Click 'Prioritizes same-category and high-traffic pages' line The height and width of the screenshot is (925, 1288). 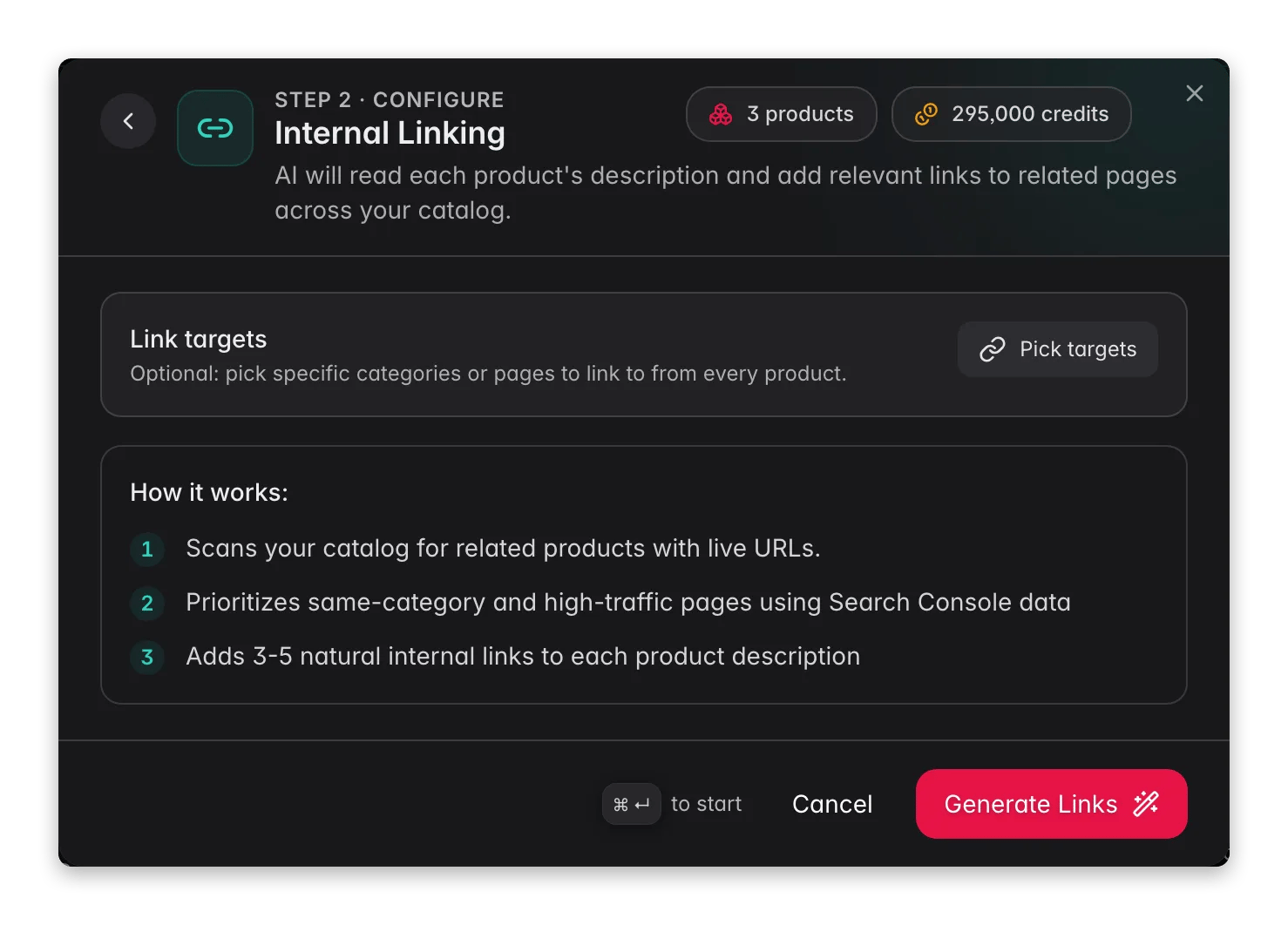[628, 603]
